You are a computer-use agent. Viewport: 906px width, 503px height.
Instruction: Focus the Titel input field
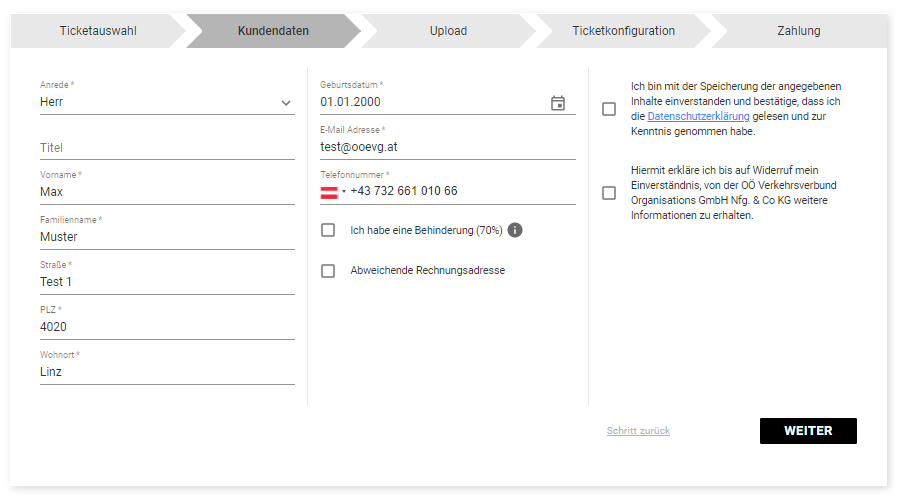point(167,148)
